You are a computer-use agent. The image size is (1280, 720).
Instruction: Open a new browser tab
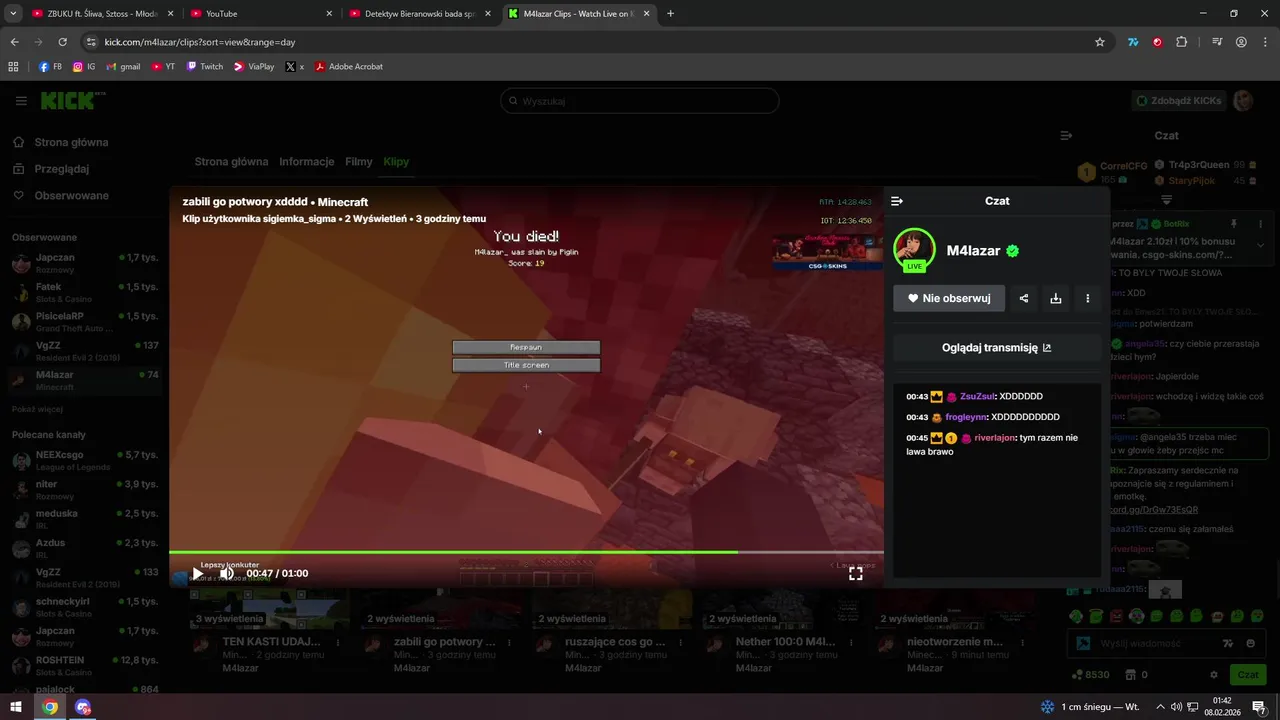click(670, 14)
